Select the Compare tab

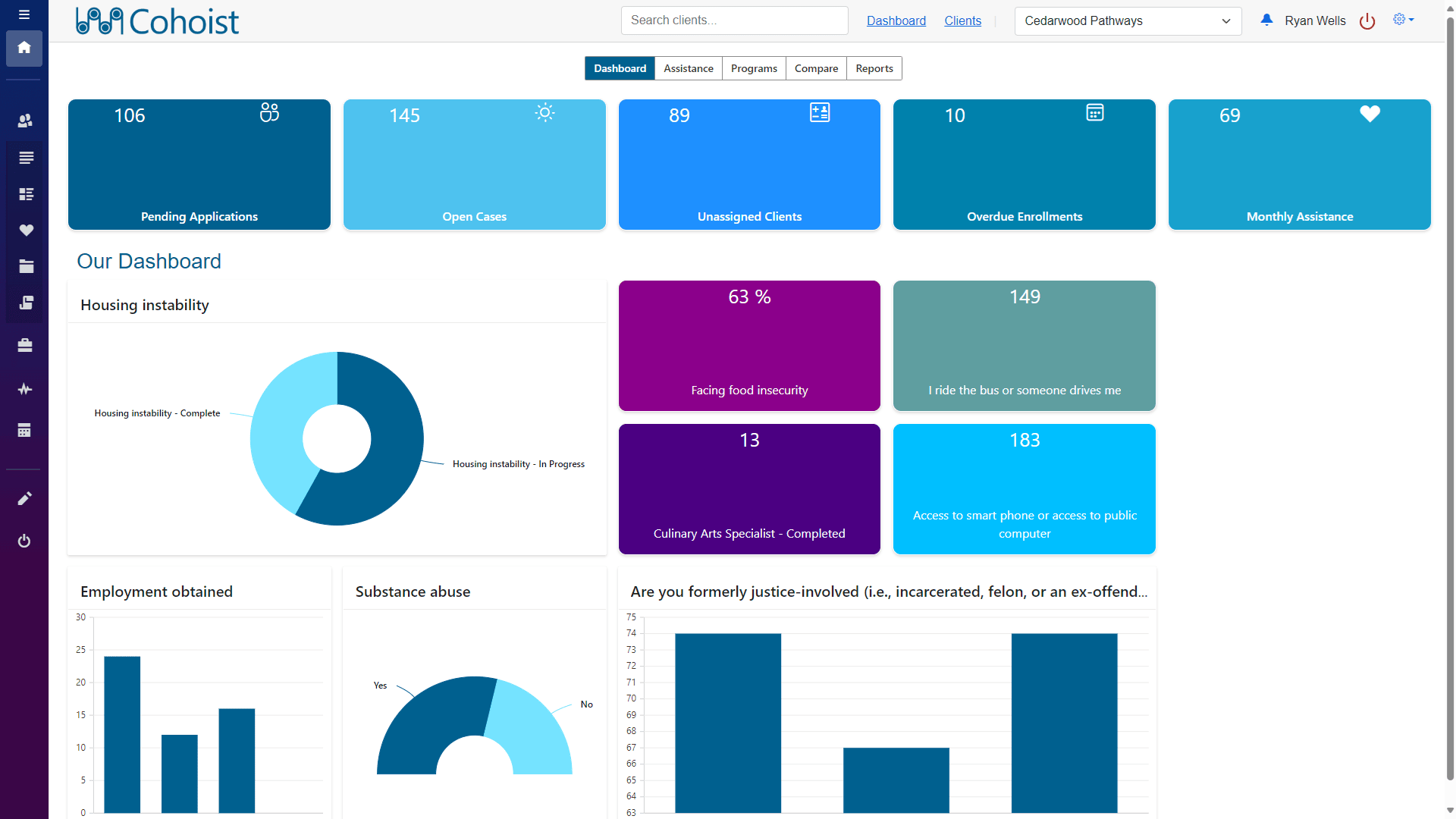coord(816,68)
